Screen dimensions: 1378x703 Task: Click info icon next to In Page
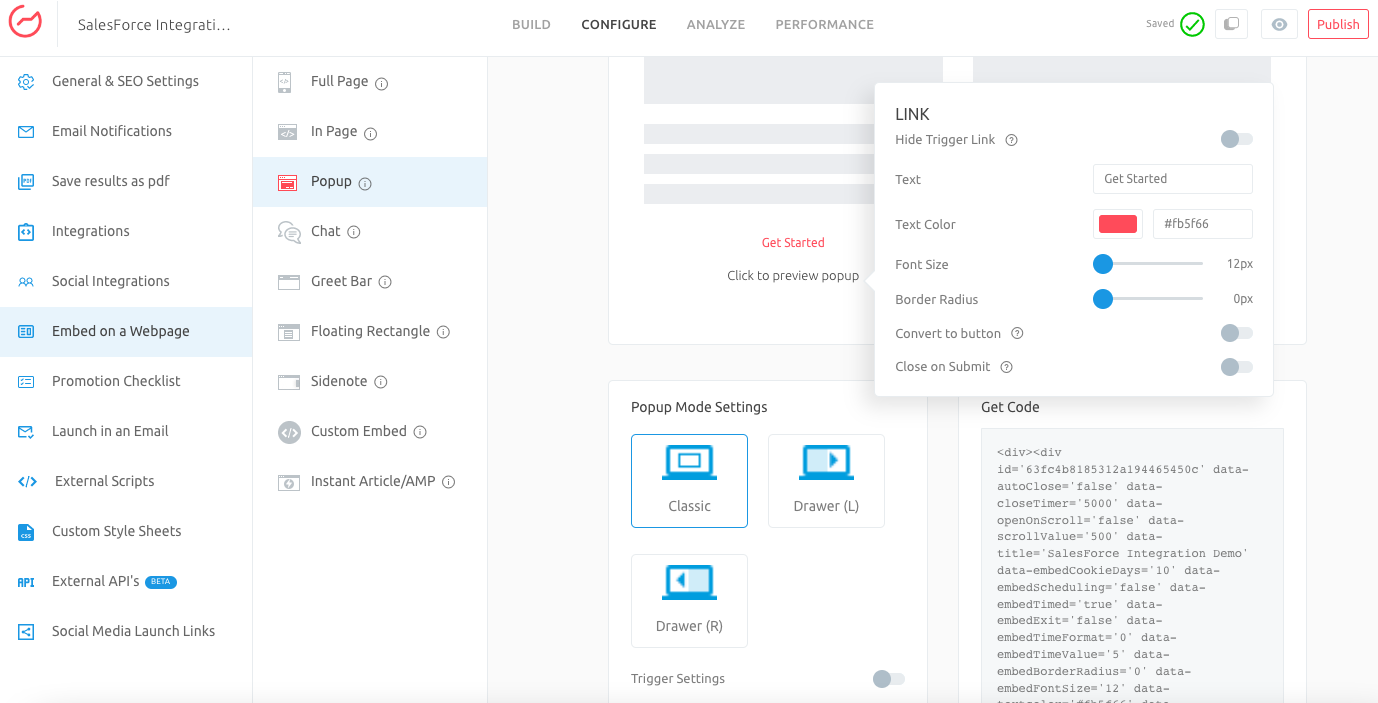click(x=370, y=133)
